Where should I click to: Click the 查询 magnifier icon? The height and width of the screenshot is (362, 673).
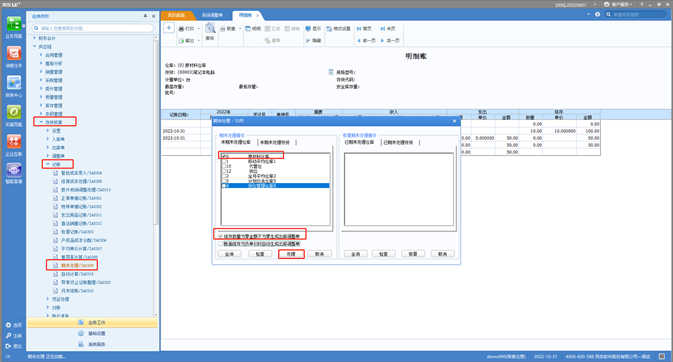pyautogui.click(x=210, y=29)
